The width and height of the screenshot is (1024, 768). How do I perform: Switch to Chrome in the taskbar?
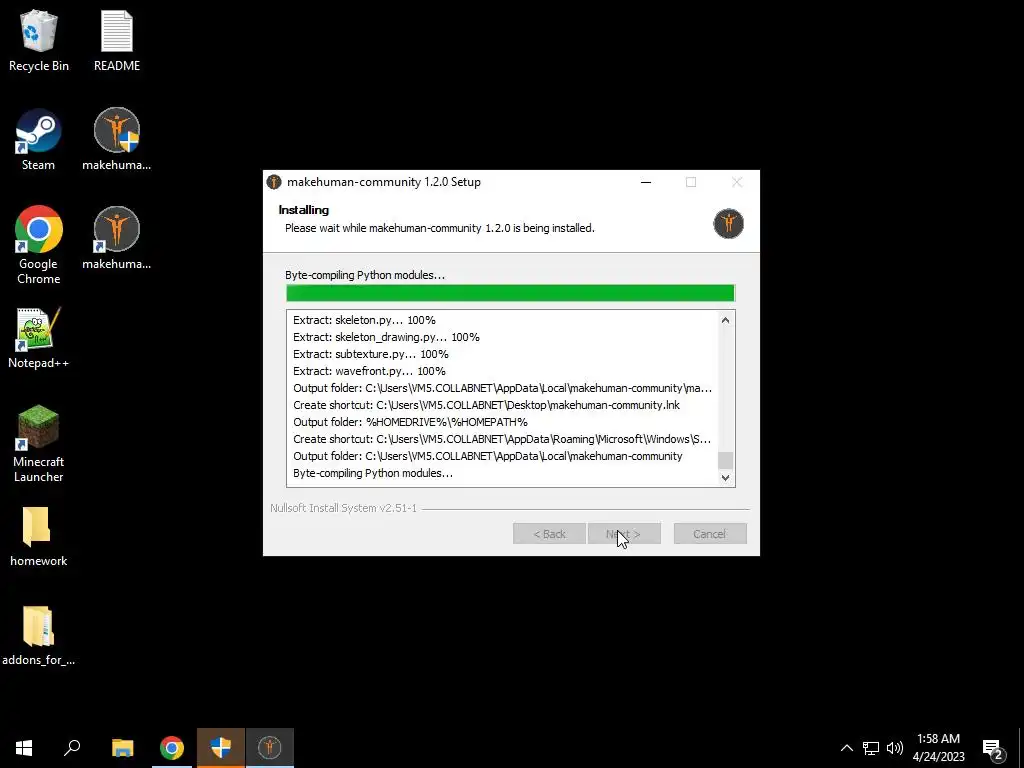(x=172, y=748)
